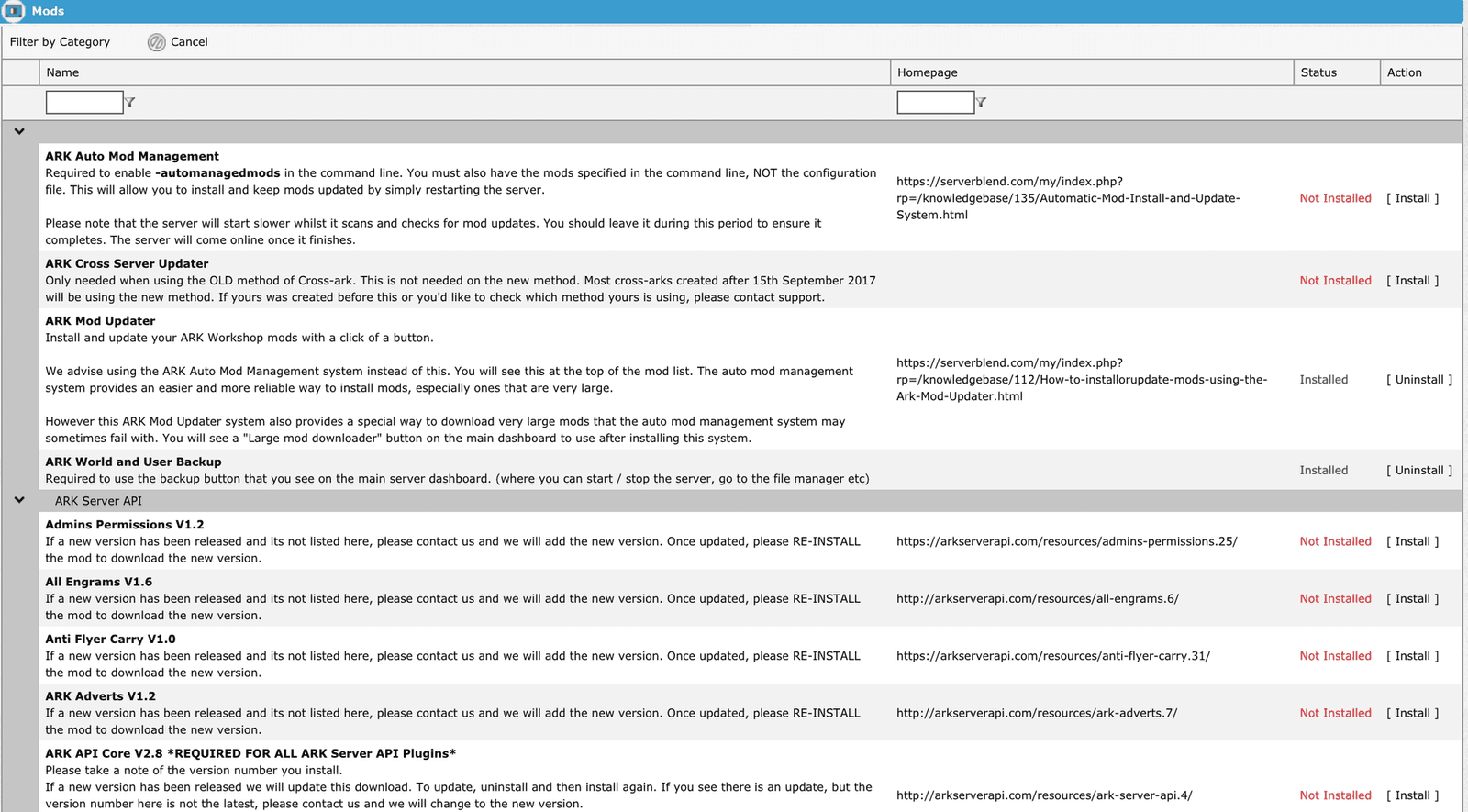Select the Admins Permissions V1.2 title
The height and width of the screenshot is (812, 1468).
[125, 525]
